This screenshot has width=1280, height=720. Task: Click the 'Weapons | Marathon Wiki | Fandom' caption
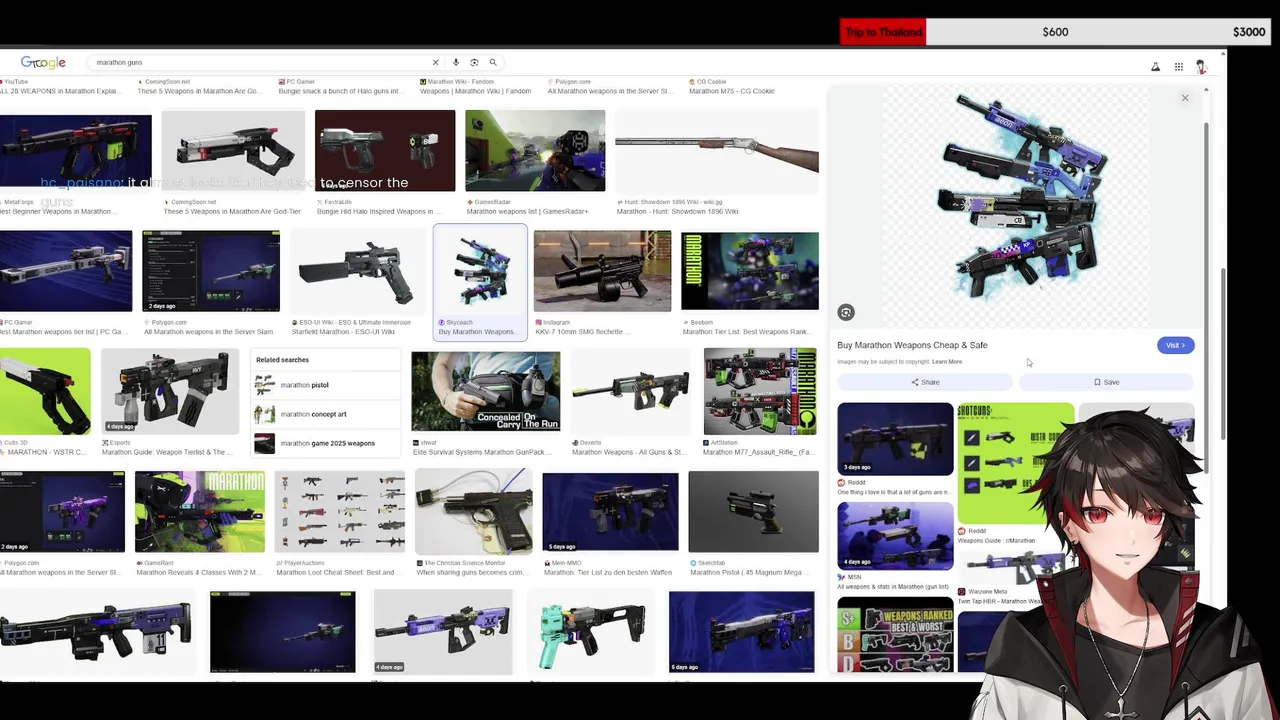pos(475,91)
